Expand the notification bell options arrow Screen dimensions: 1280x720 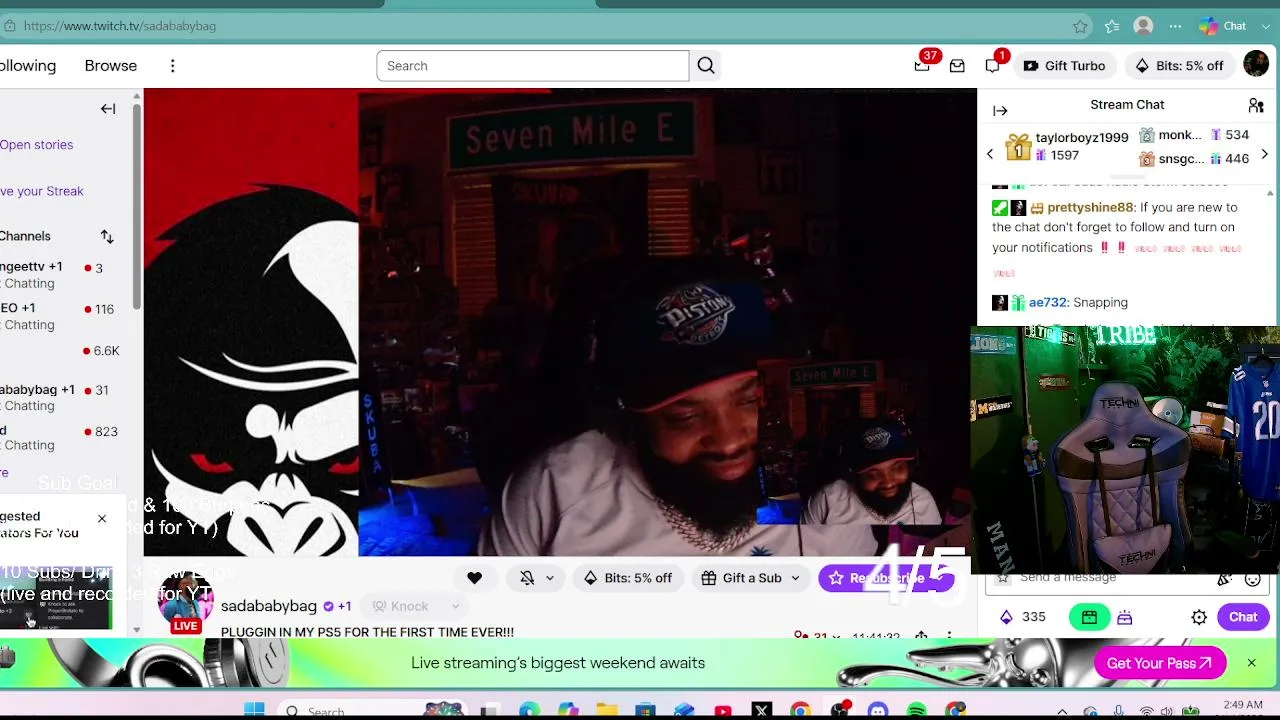[550, 578]
